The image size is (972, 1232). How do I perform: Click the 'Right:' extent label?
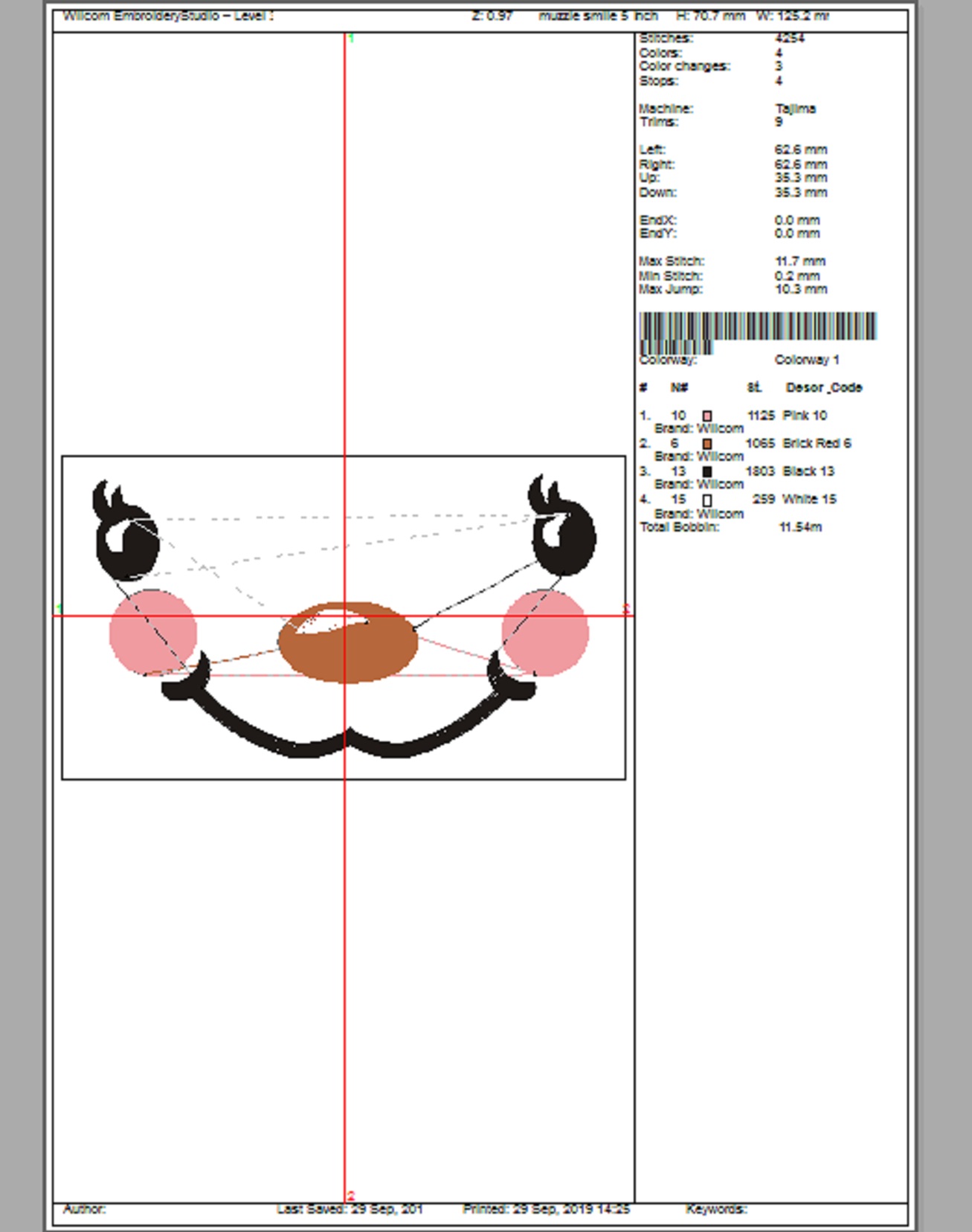click(x=657, y=164)
